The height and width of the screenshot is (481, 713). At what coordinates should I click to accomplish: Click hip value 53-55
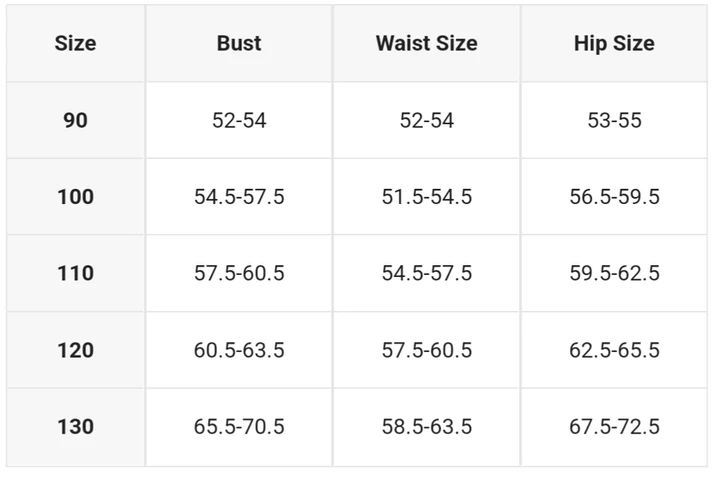614,120
